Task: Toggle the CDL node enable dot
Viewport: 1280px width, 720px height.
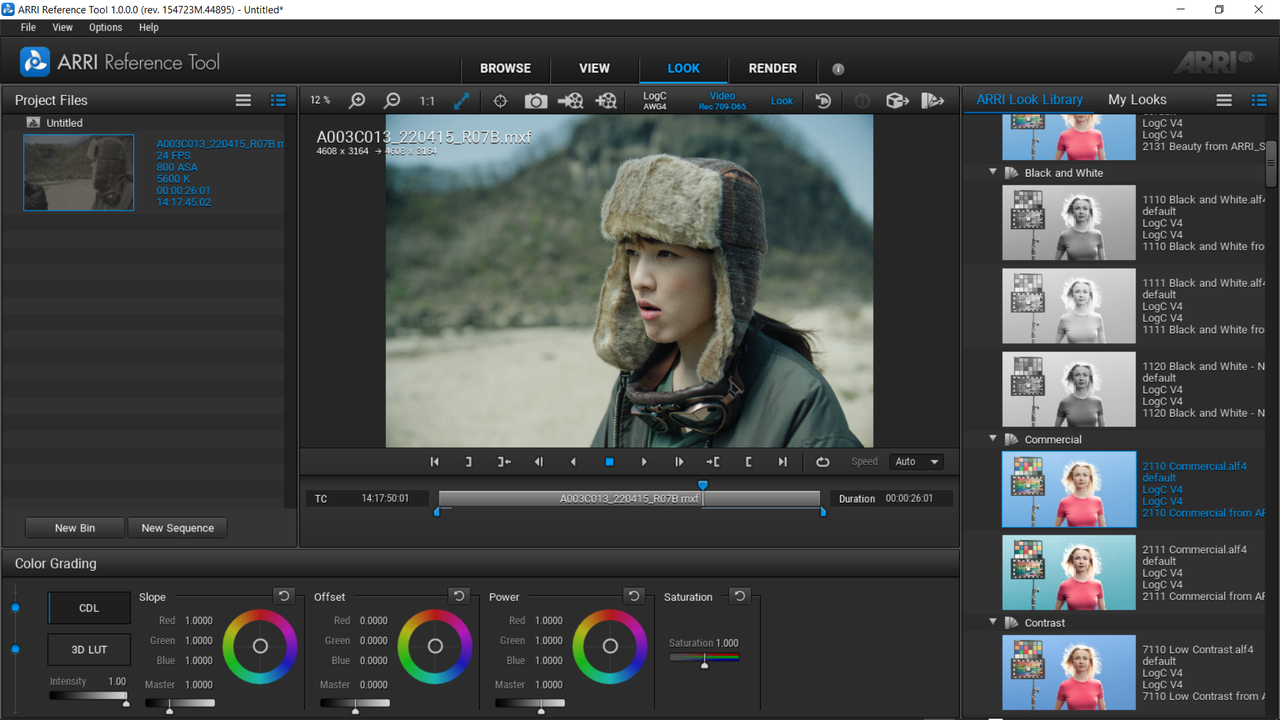Action: (15, 608)
